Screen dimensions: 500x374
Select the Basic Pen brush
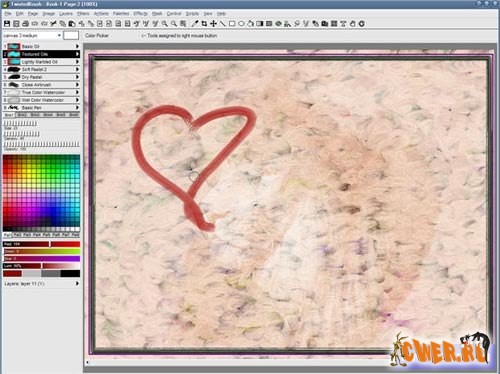[41, 108]
